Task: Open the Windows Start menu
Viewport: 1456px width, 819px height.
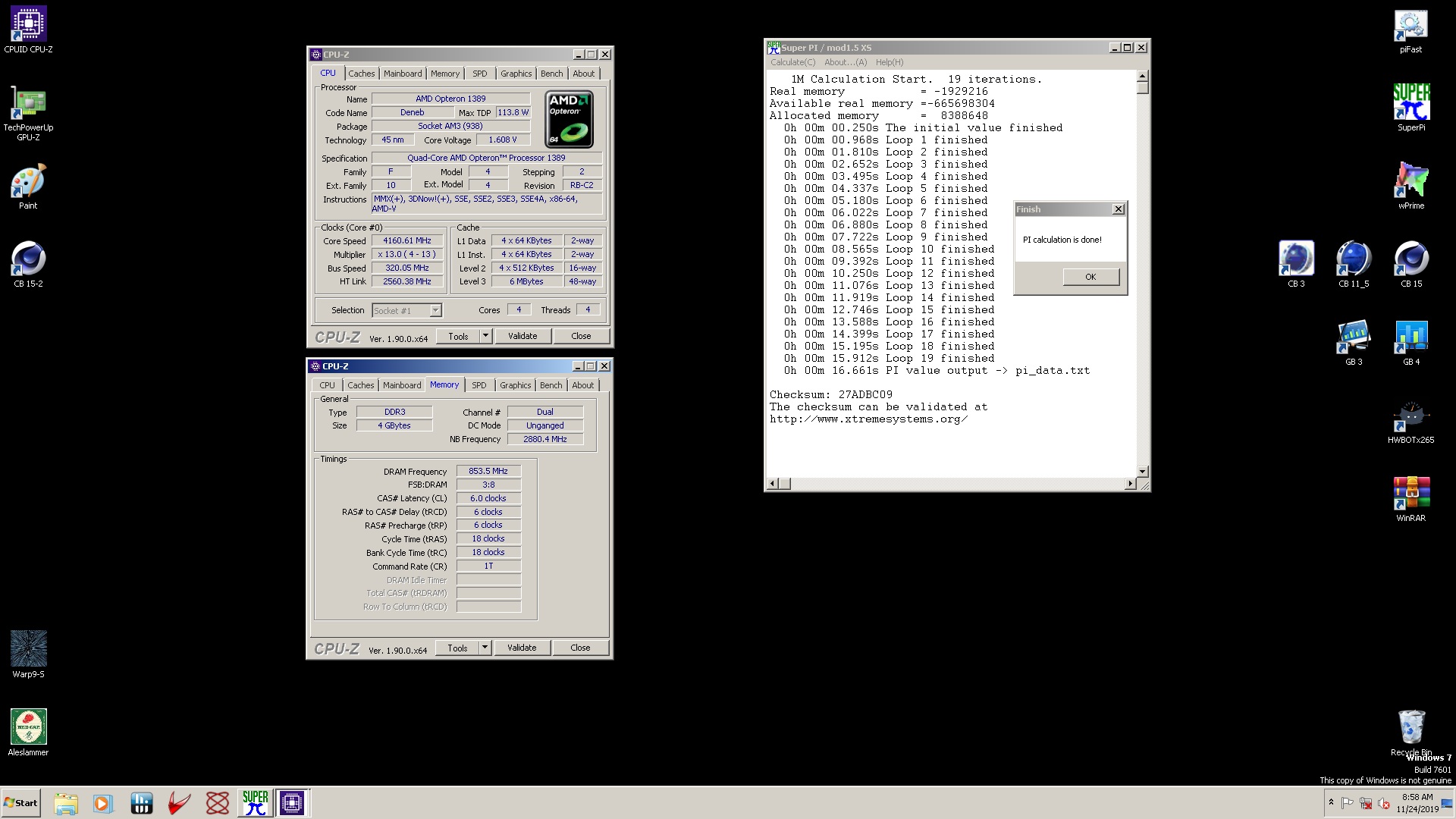Action: pos(21,803)
